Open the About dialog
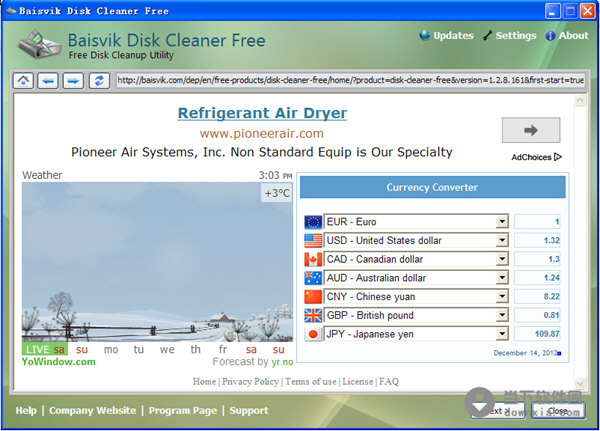This screenshot has height=431, width=600. click(x=567, y=36)
